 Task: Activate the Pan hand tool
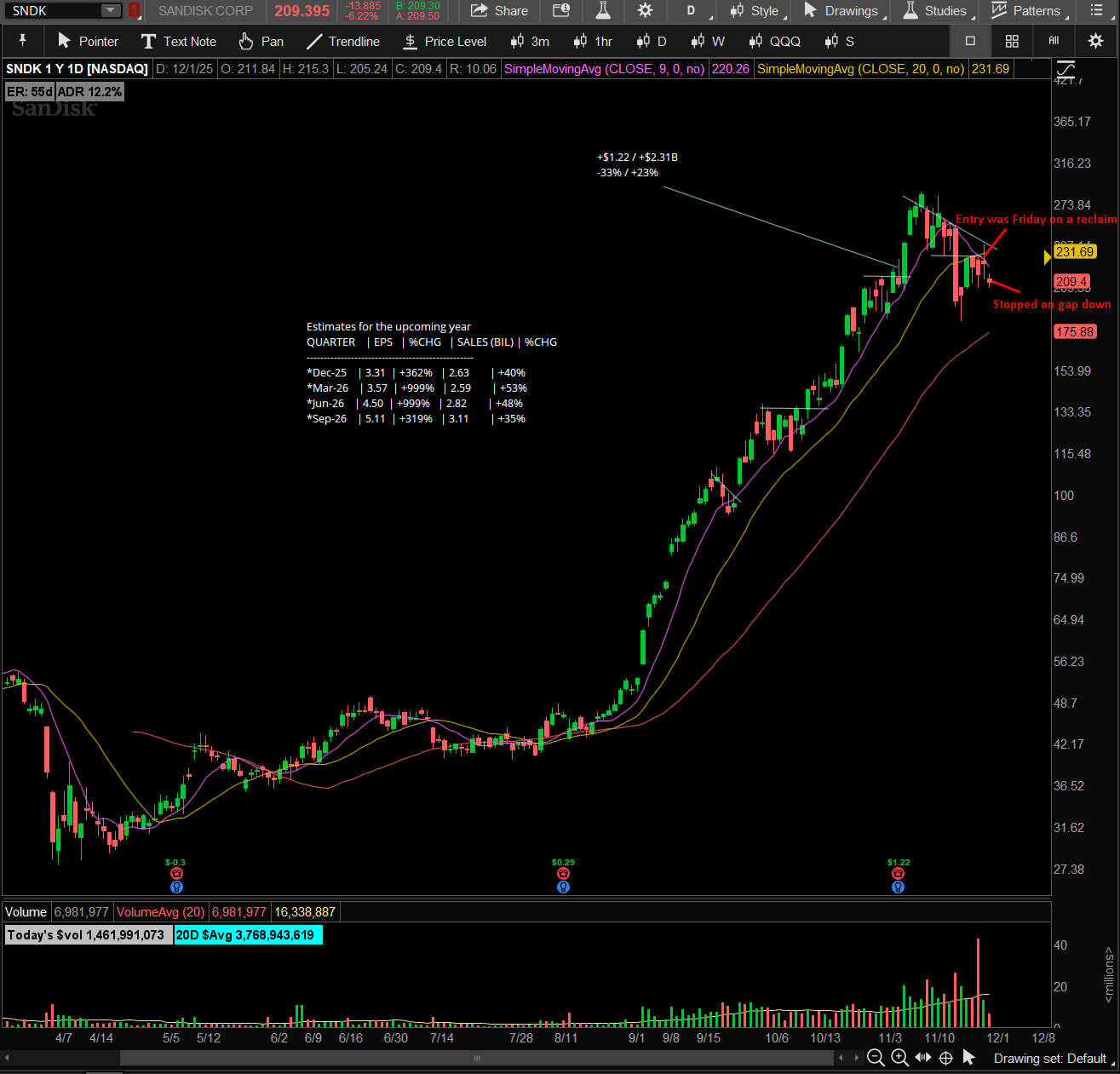(261, 41)
